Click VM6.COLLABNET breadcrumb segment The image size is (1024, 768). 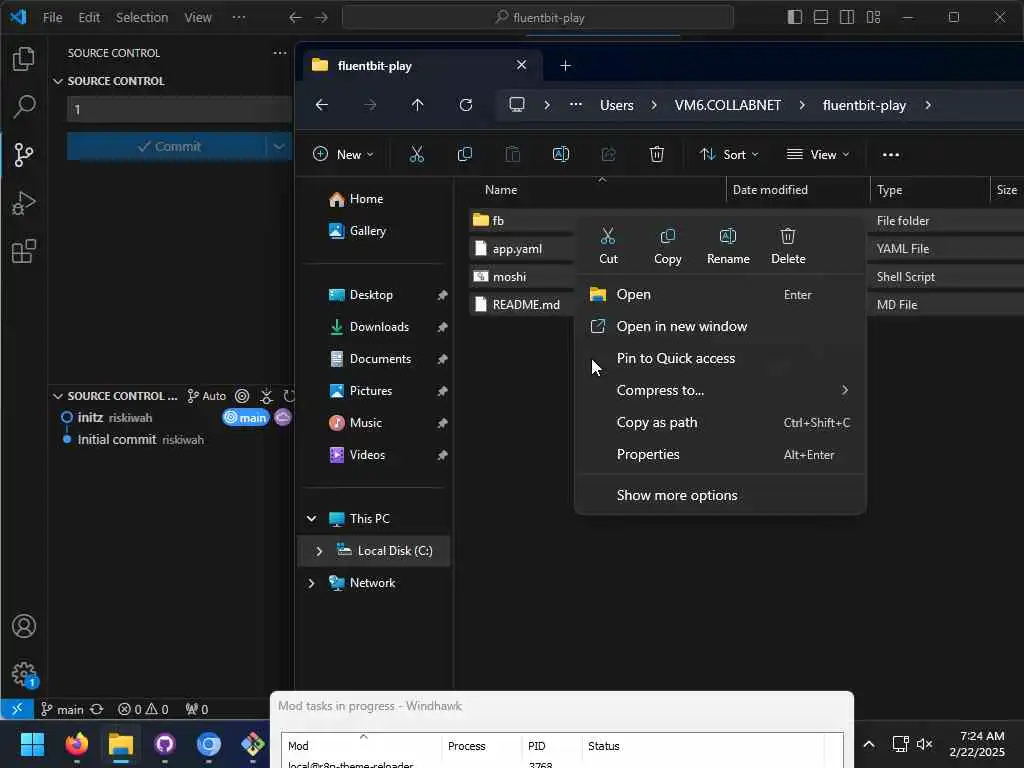pyautogui.click(x=728, y=105)
